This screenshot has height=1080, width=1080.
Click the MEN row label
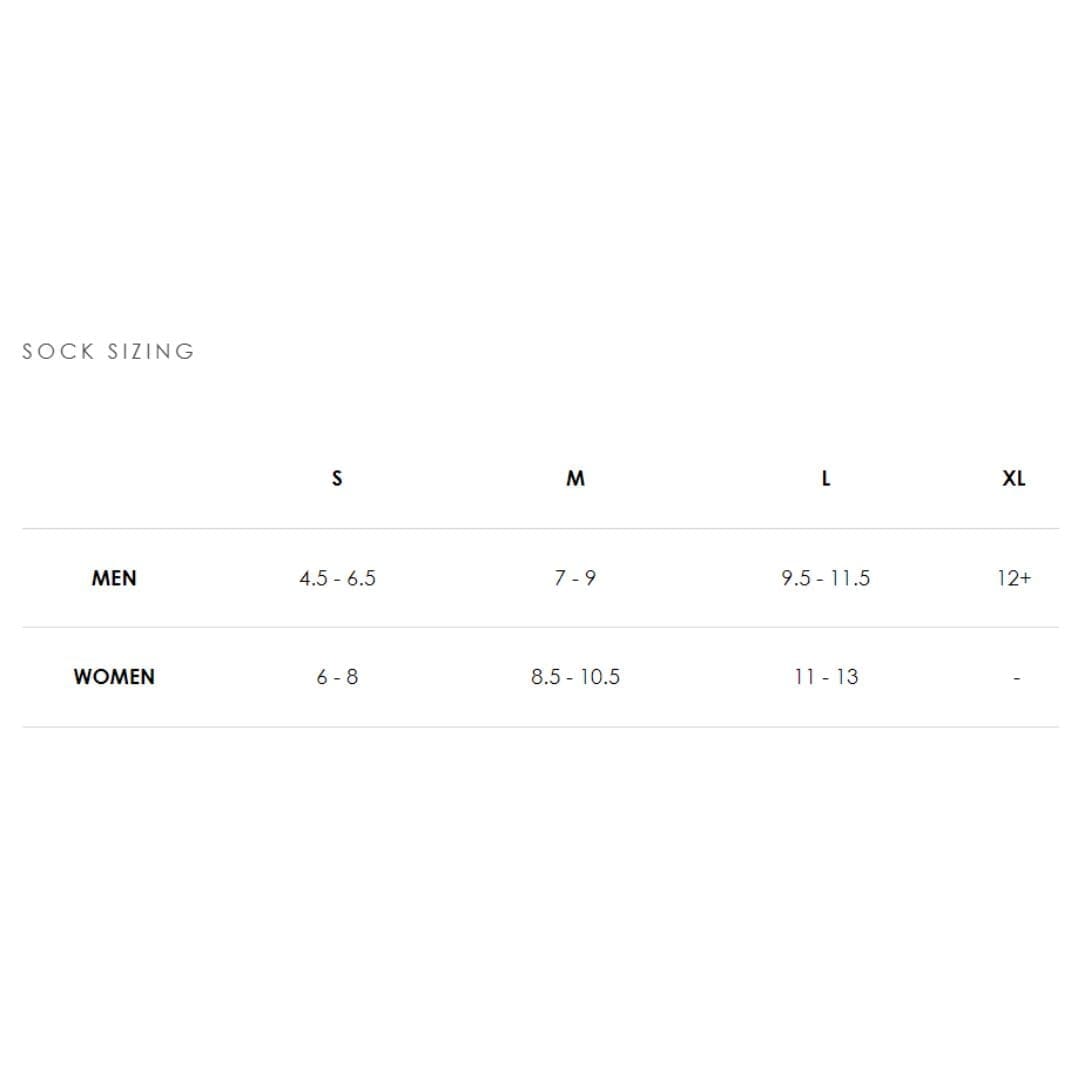[114, 578]
